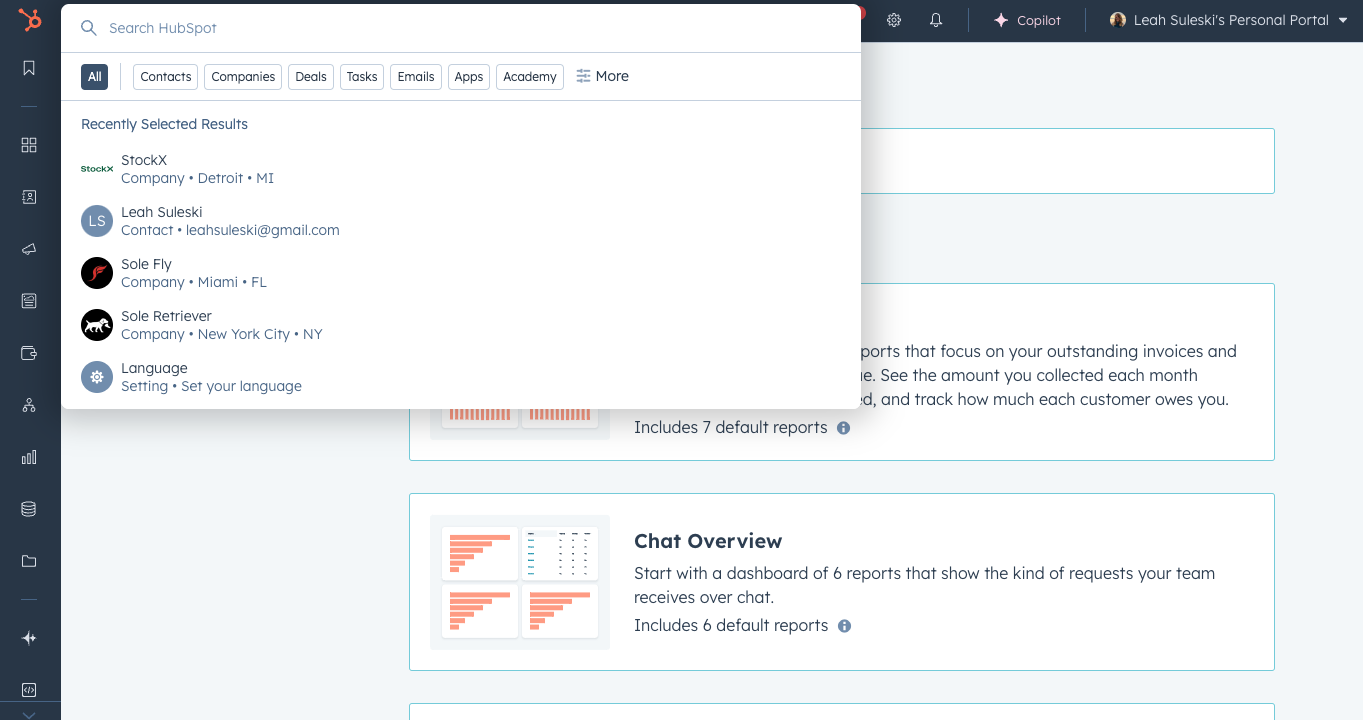Filter search by Deals
Image resolution: width=1363 pixels, height=720 pixels.
[x=311, y=77]
